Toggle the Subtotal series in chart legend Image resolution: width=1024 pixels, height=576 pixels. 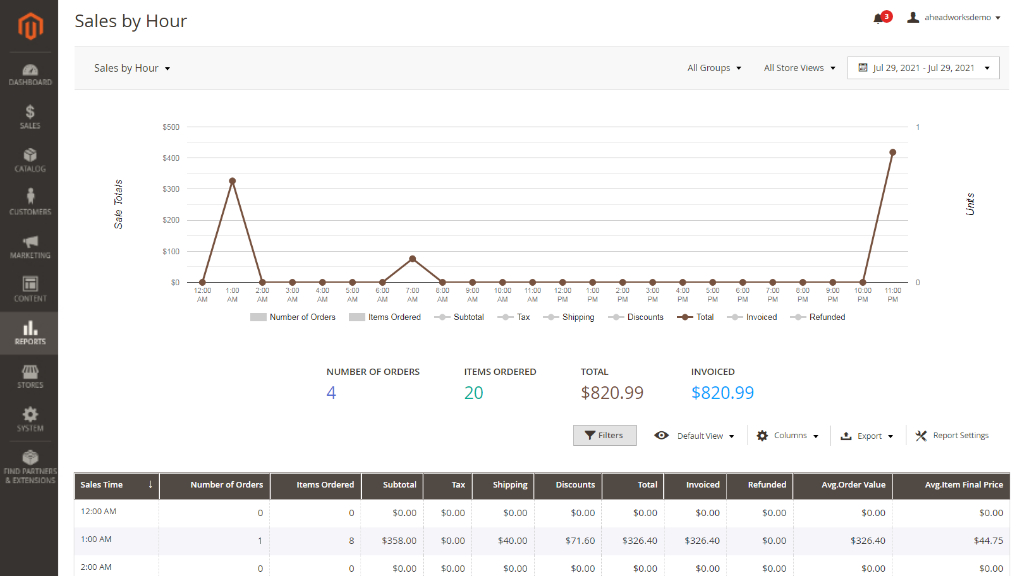coord(459,317)
